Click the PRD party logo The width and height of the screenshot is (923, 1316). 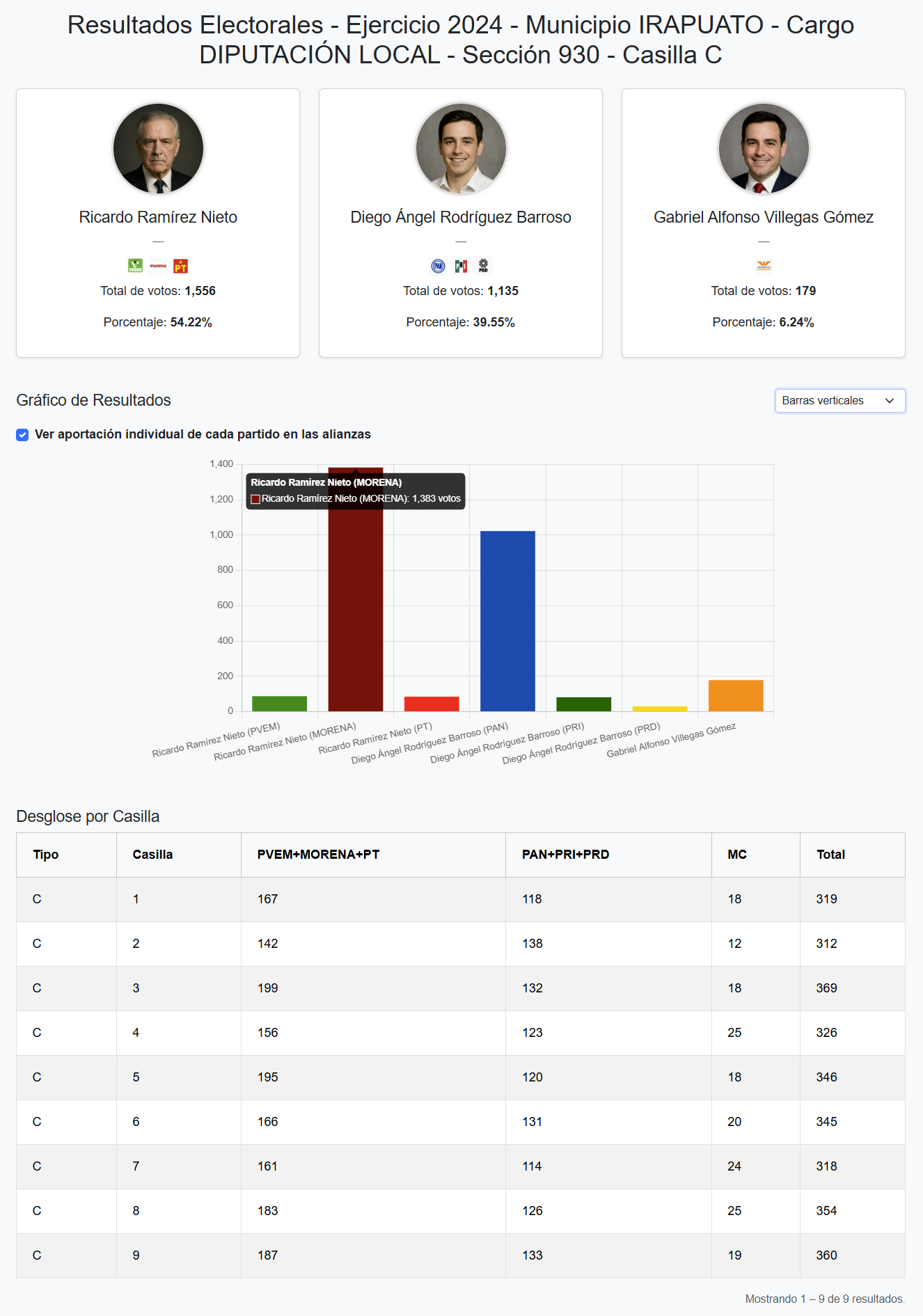pos(482,266)
